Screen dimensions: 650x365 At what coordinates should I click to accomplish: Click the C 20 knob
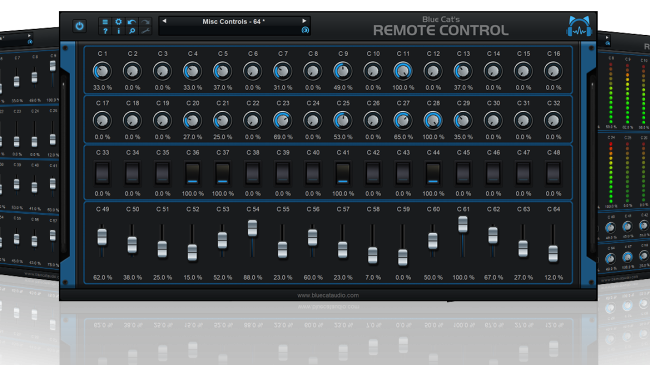click(x=192, y=120)
